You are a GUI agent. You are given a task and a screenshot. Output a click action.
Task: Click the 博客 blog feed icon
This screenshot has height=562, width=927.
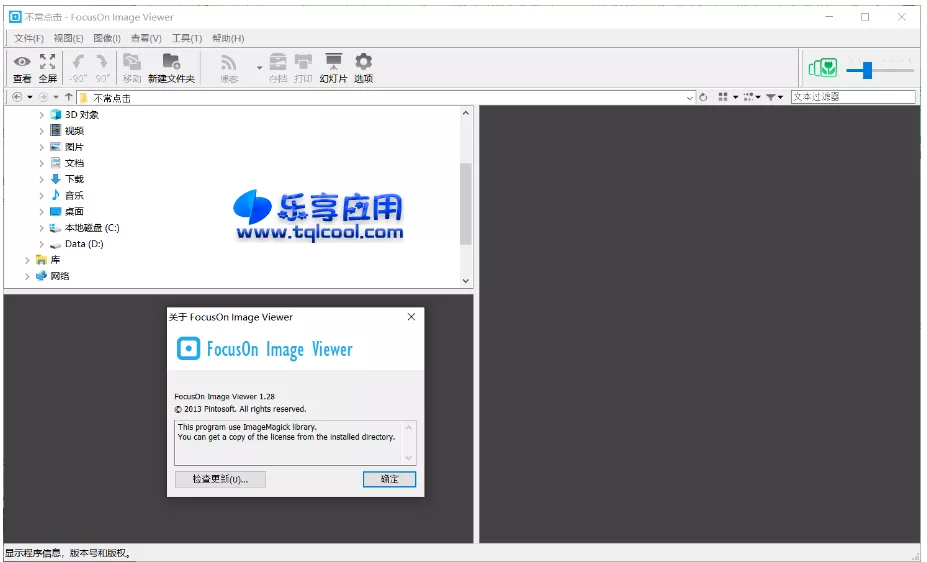pos(228,61)
